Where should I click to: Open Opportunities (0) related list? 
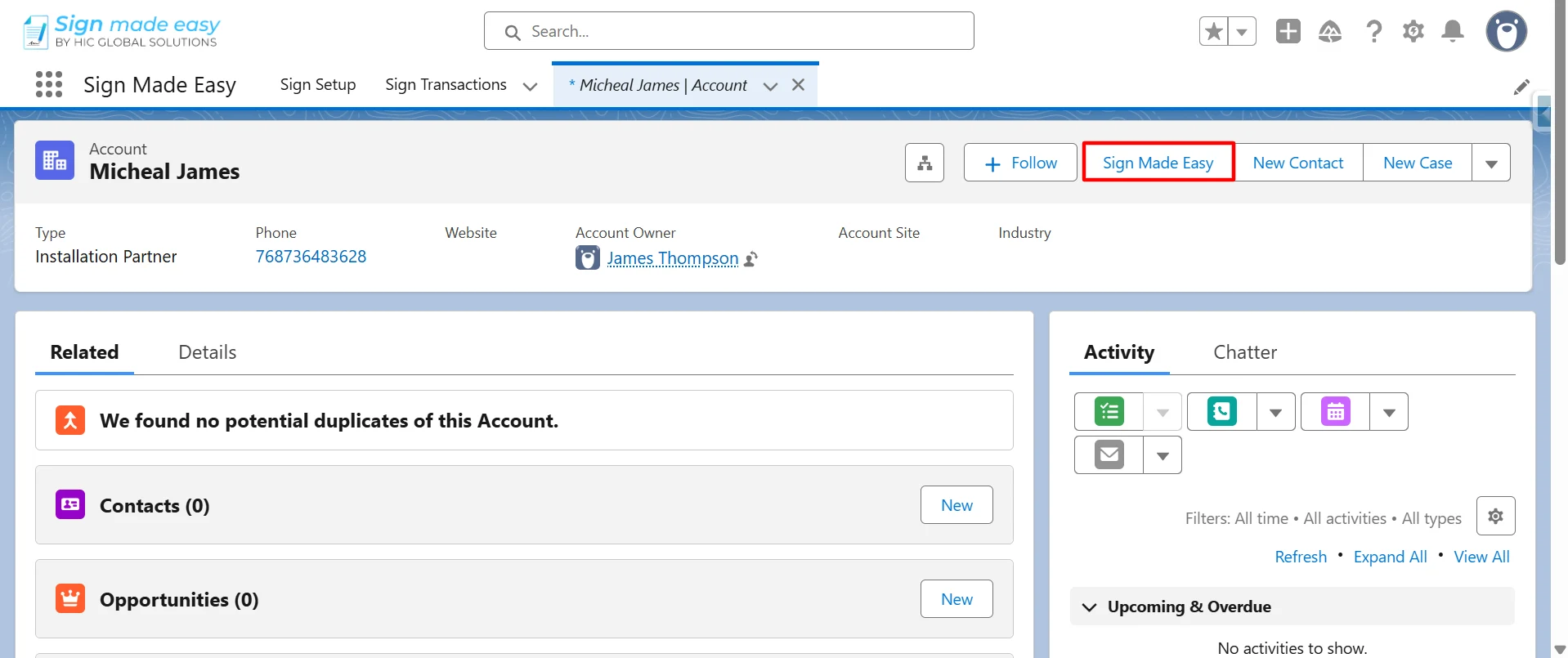click(179, 600)
